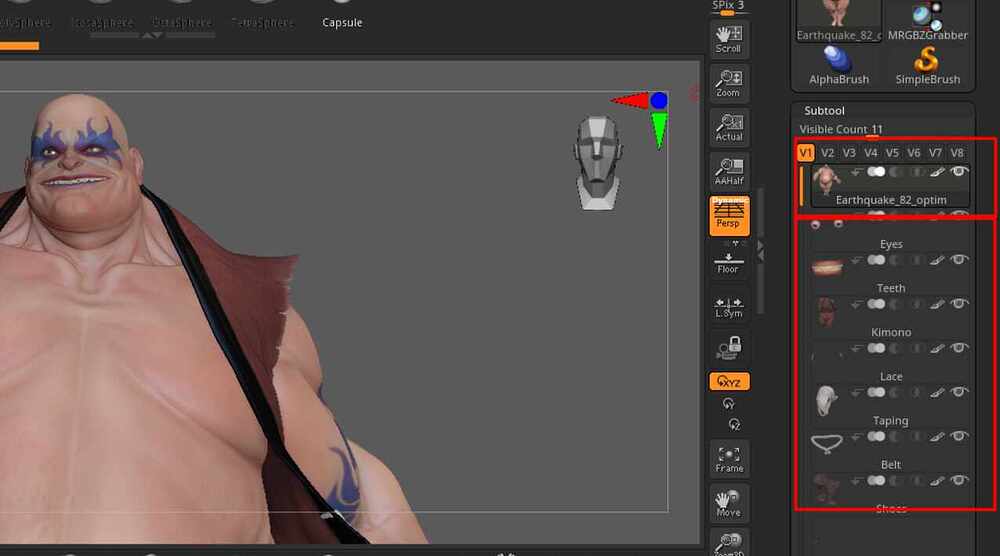Switch to the V7 visibility set
This screenshot has height=556, width=1000.
[x=936, y=153]
